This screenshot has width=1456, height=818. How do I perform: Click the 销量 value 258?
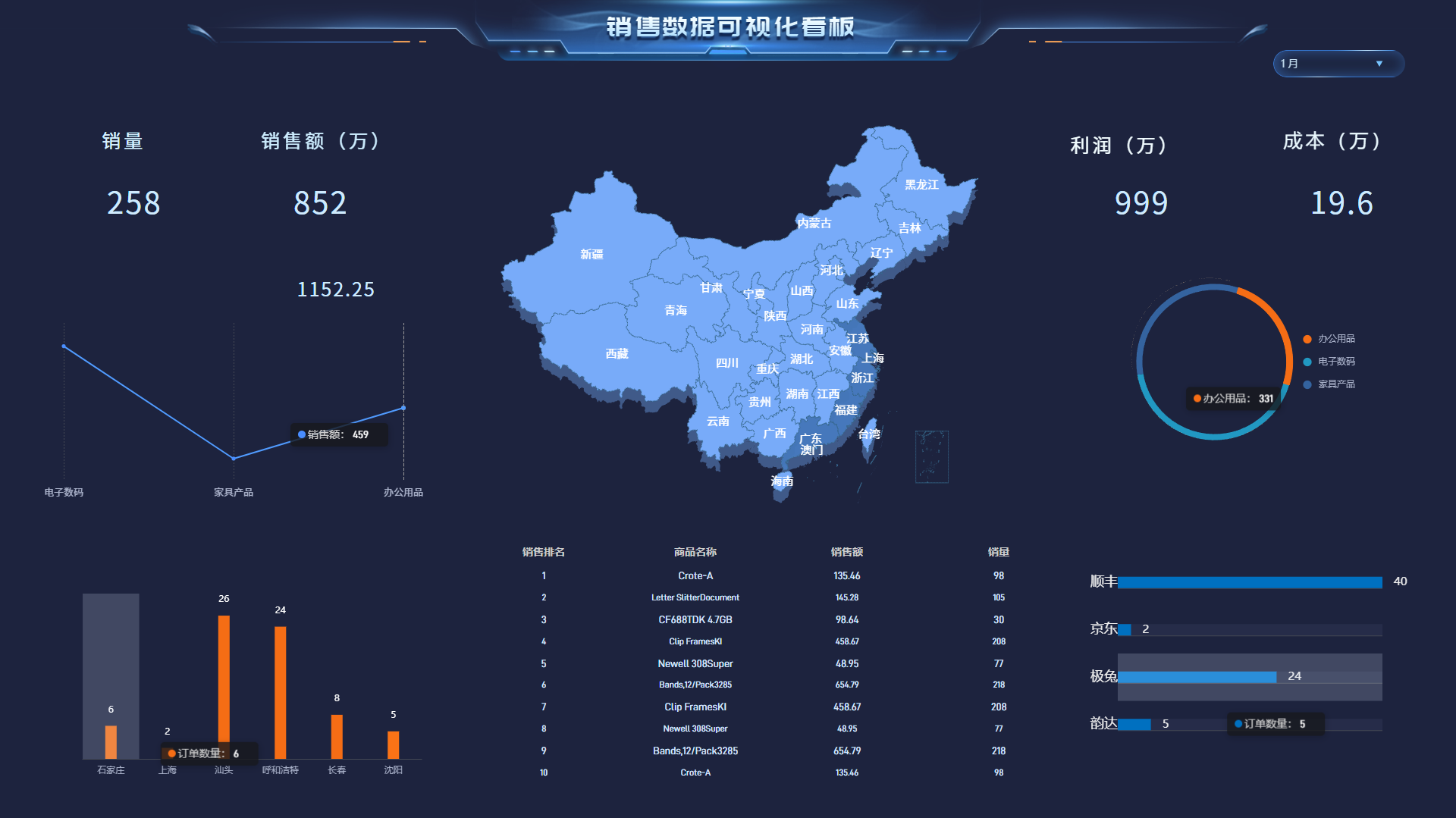coord(133,202)
